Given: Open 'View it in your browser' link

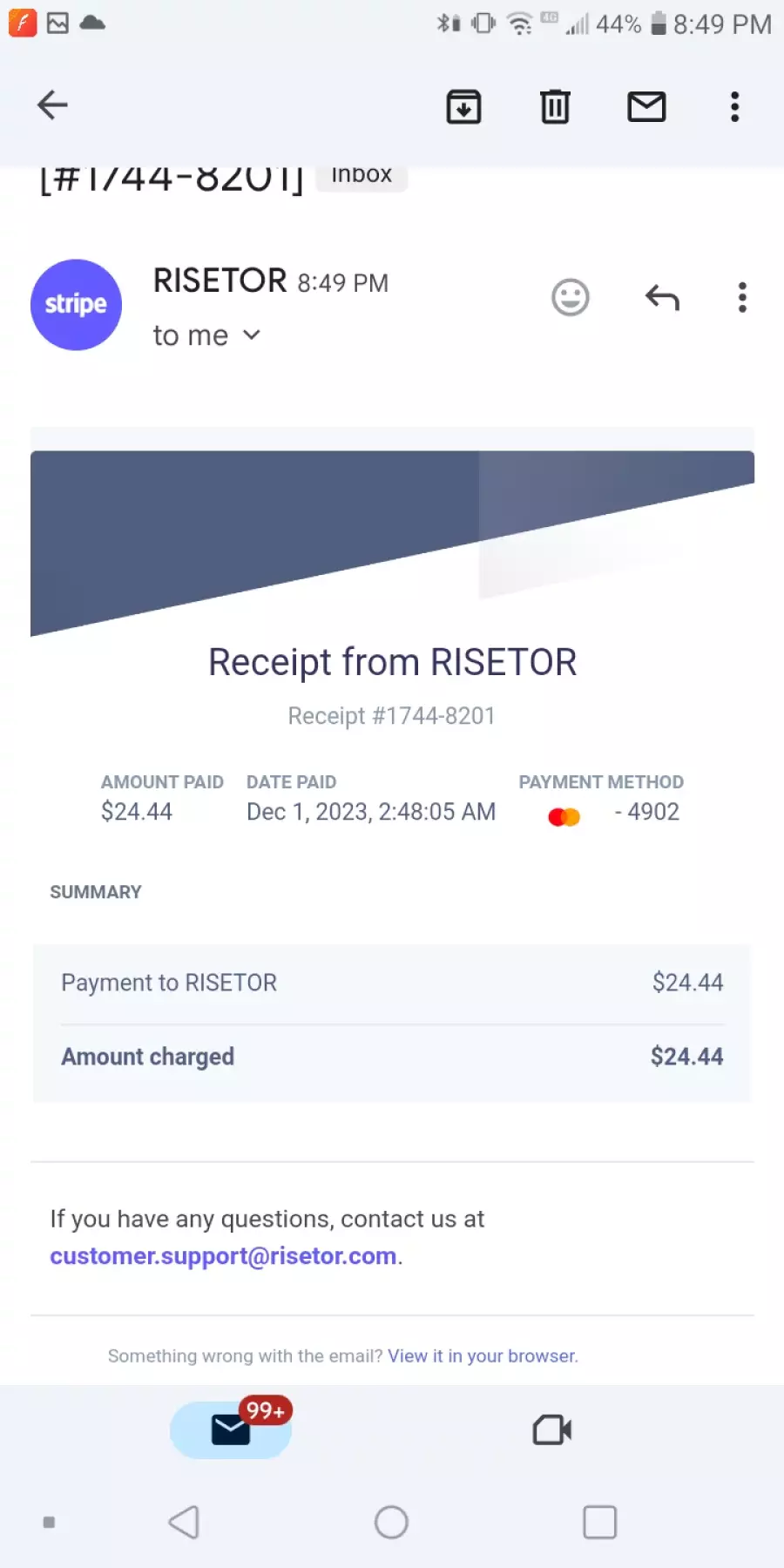Looking at the screenshot, I should [482, 1356].
